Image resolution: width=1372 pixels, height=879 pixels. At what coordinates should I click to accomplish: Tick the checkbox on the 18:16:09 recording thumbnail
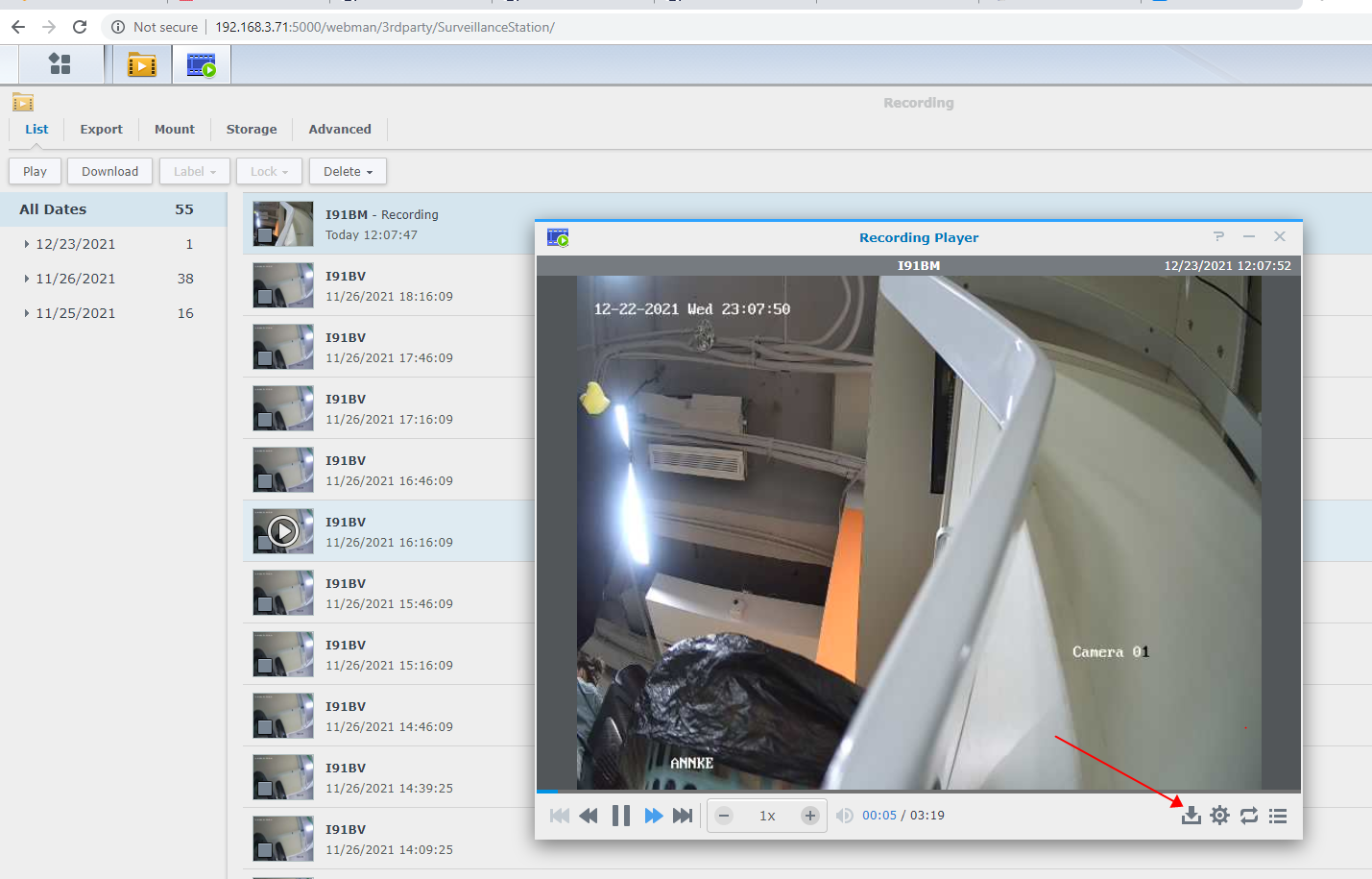[x=264, y=297]
